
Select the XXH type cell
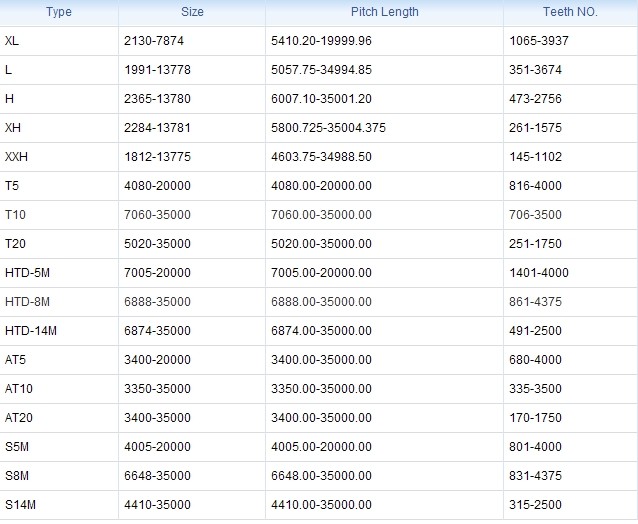17,157
